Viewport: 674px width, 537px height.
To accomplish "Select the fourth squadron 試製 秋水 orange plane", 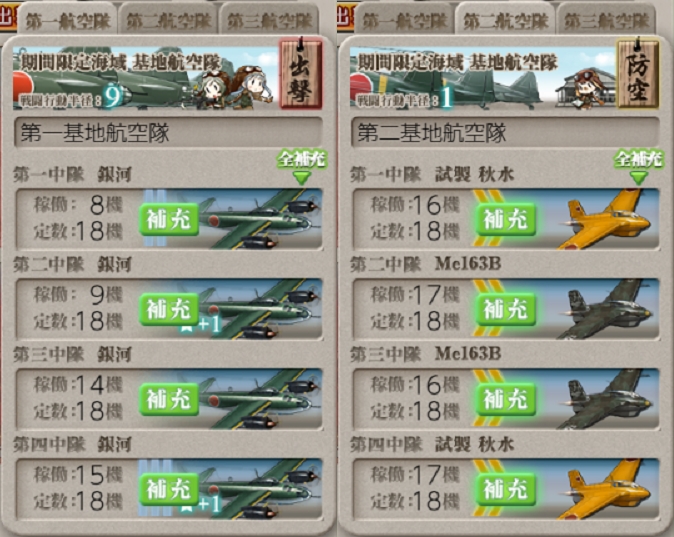I will click(608, 489).
